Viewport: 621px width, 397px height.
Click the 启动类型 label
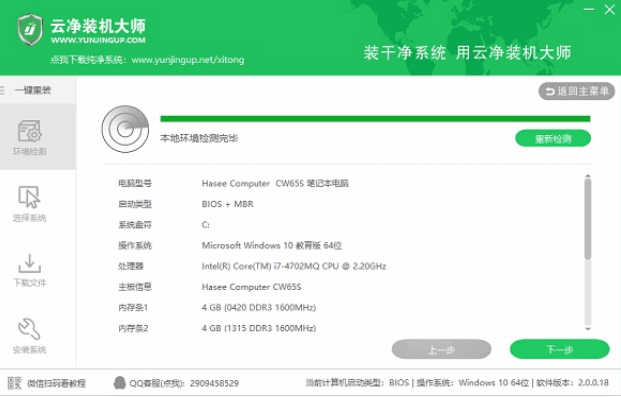pos(135,204)
